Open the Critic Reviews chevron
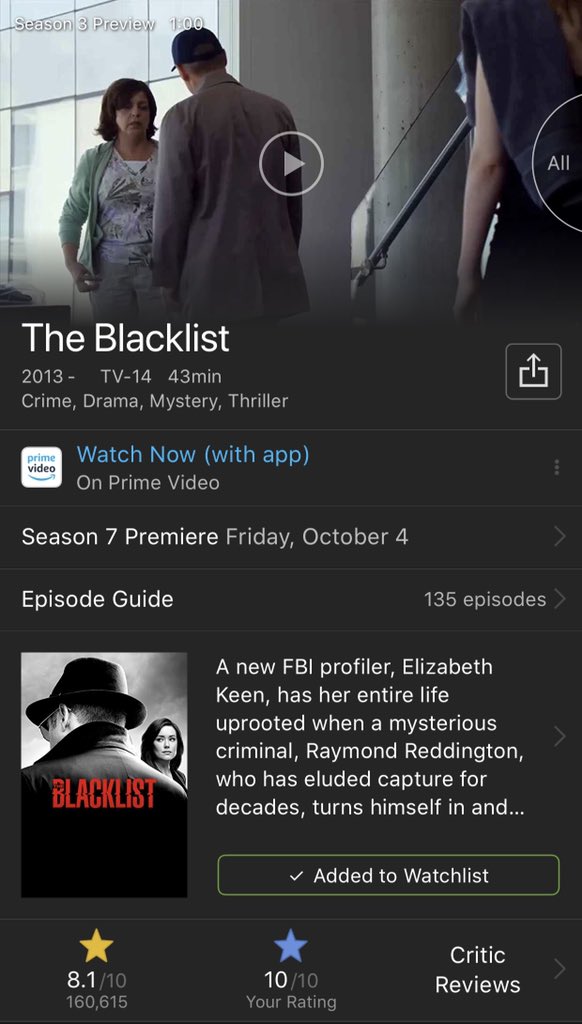 (559, 969)
